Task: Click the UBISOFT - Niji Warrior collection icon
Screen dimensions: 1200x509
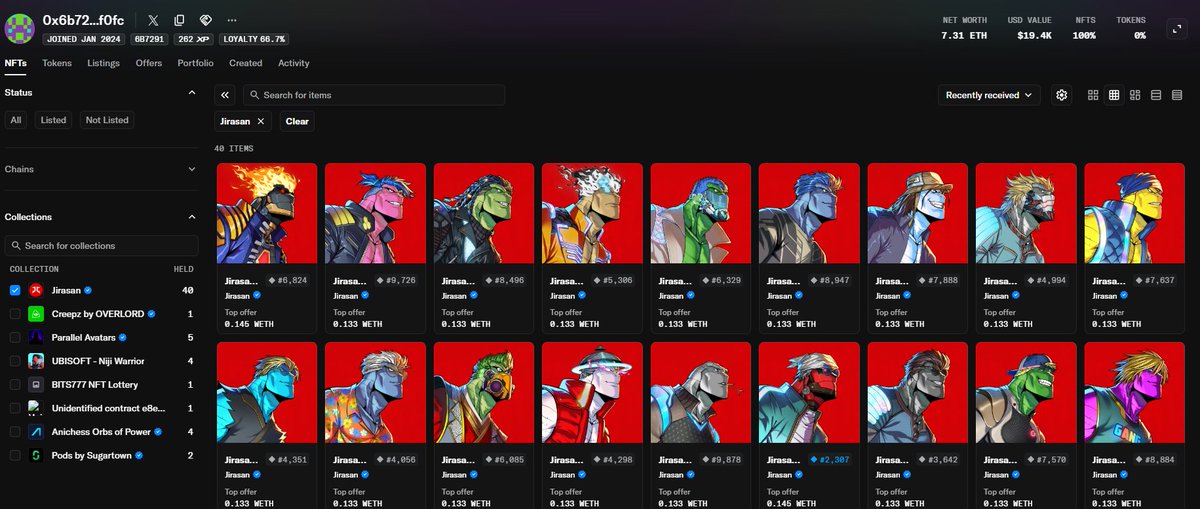Action: [36, 361]
